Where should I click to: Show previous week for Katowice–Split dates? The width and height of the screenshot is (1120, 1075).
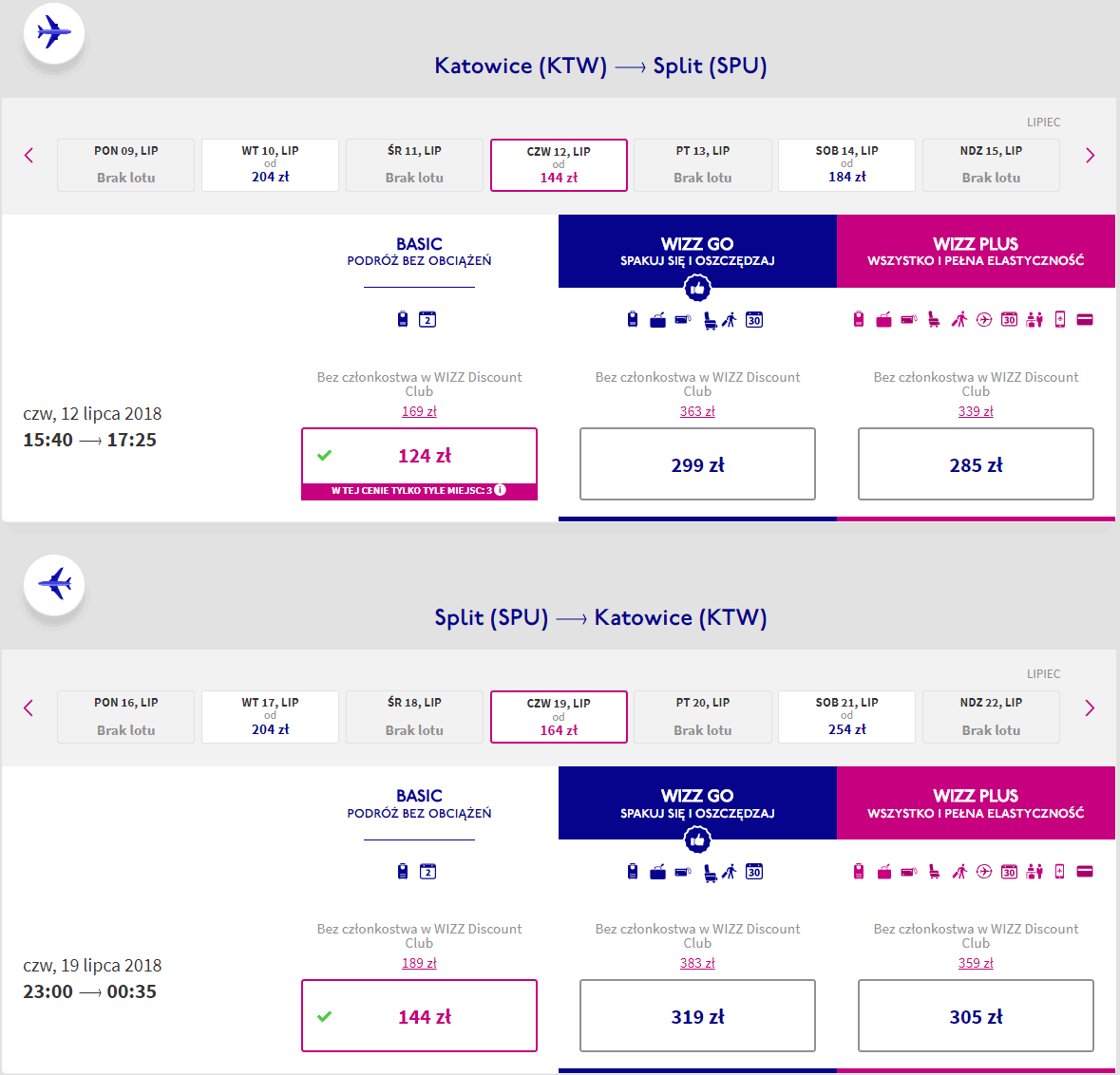click(x=28, y=156)
